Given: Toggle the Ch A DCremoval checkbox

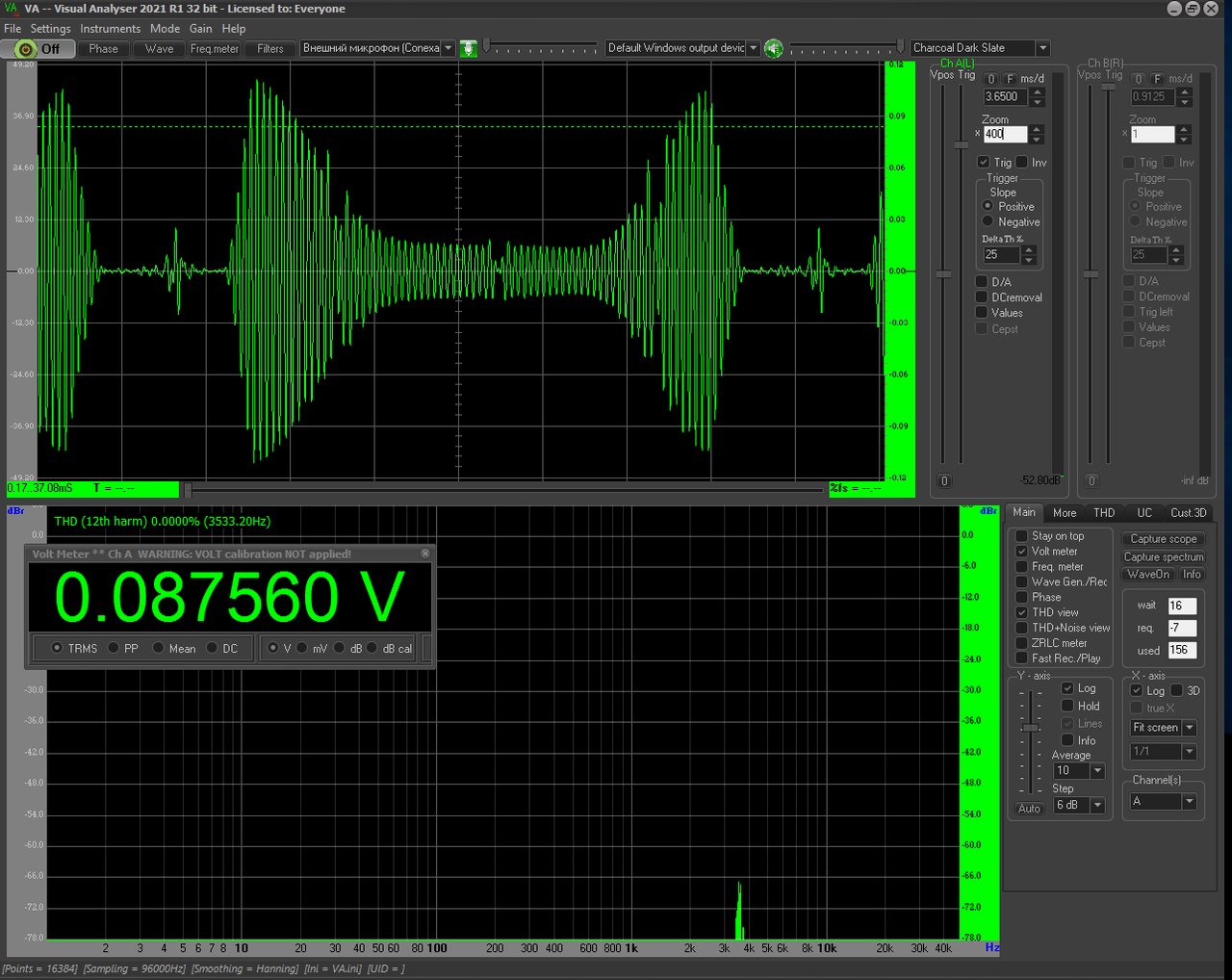Looking at the screenshot, I should click(982, 297).
